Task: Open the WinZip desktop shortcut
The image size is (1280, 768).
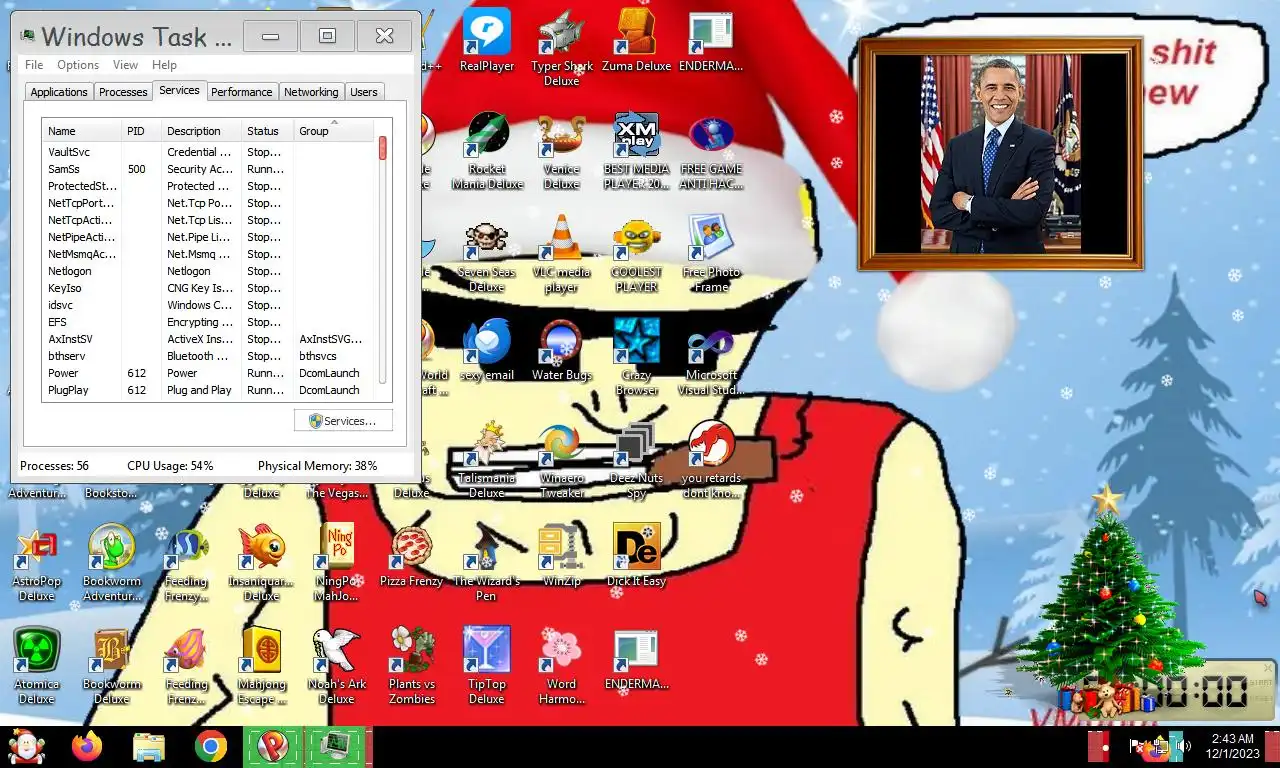Action: [x=562, y=555]
